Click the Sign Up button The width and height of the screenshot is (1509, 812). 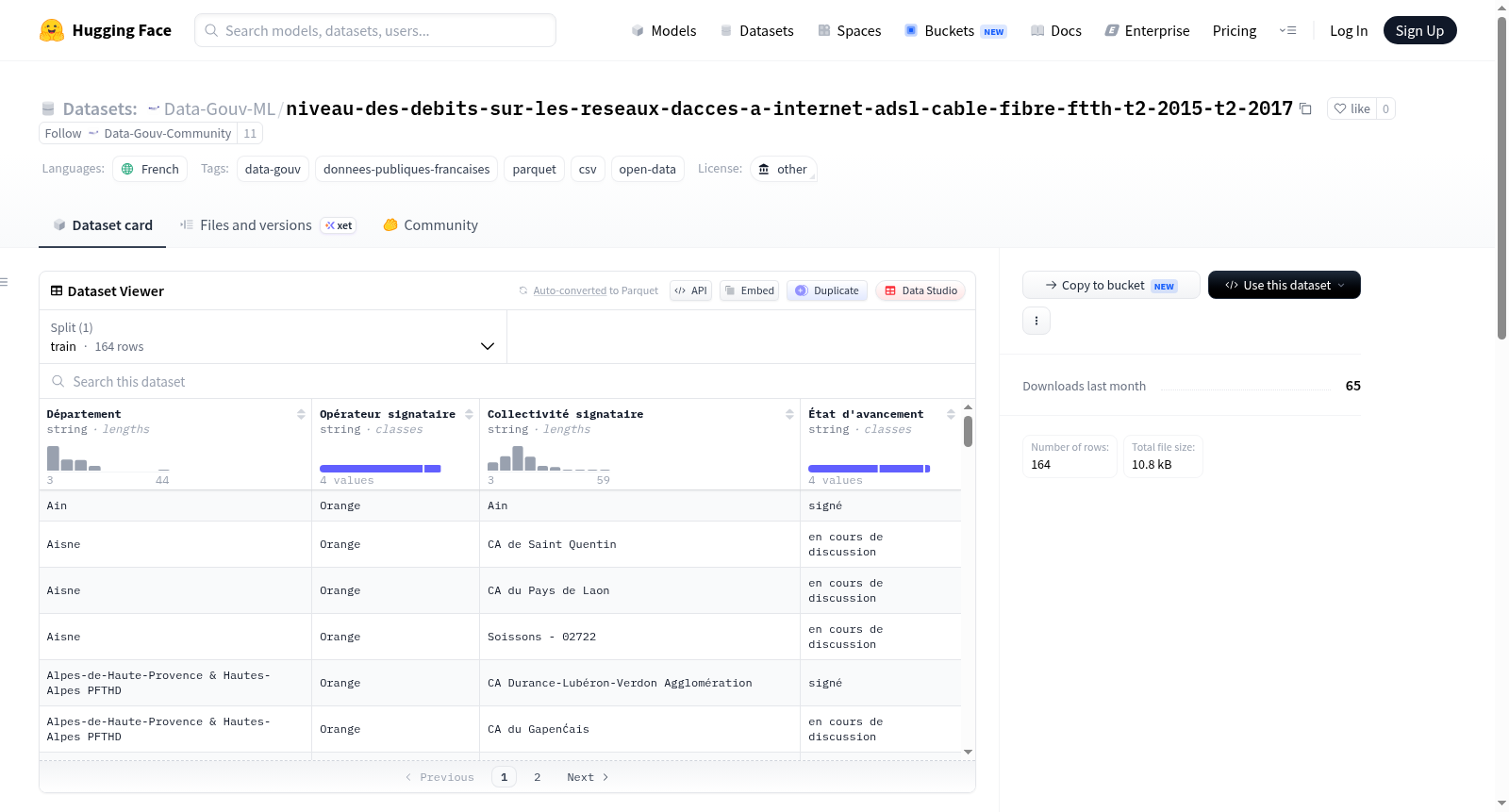[x=1419, y=30]
